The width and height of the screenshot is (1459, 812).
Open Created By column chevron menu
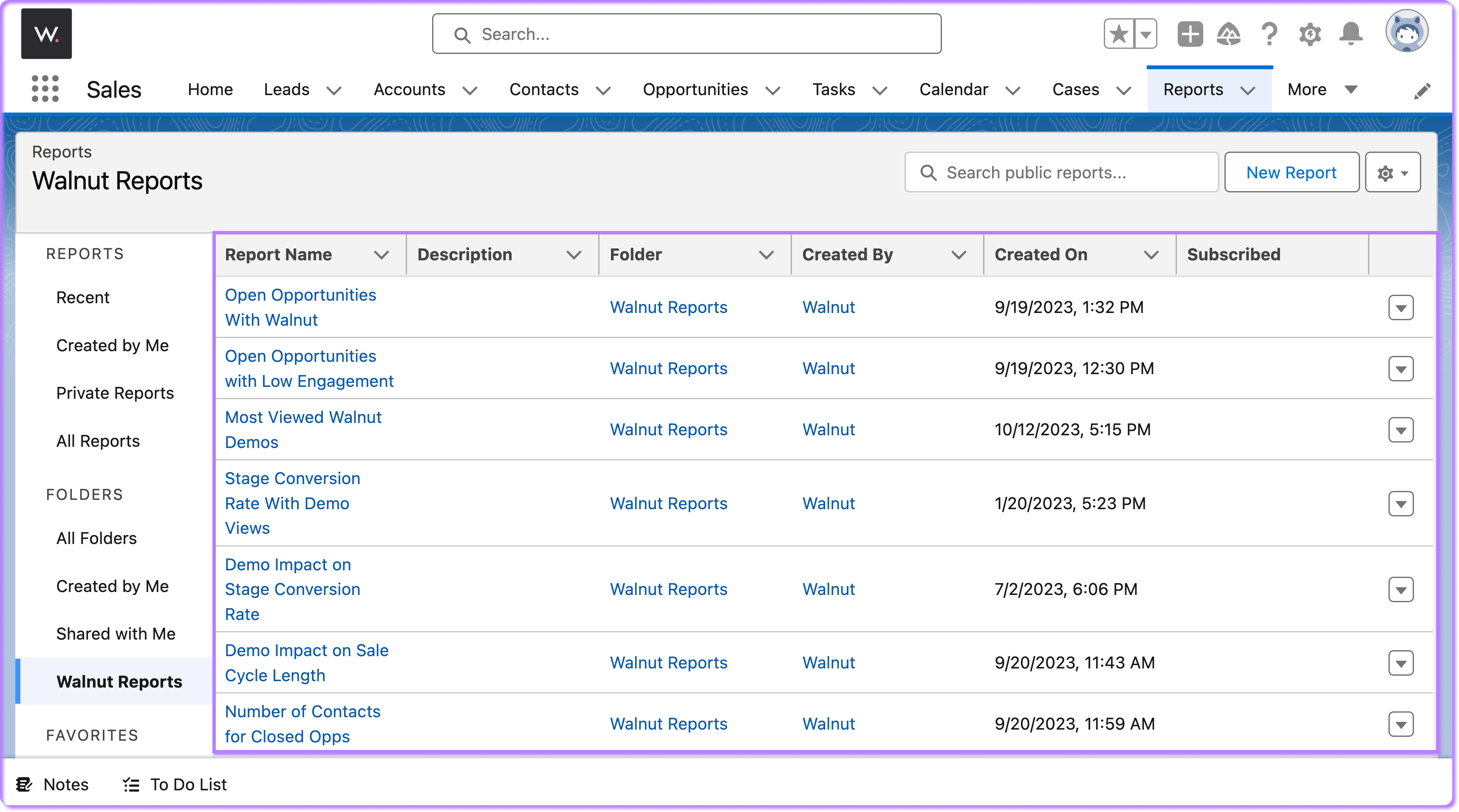point(959,255)
